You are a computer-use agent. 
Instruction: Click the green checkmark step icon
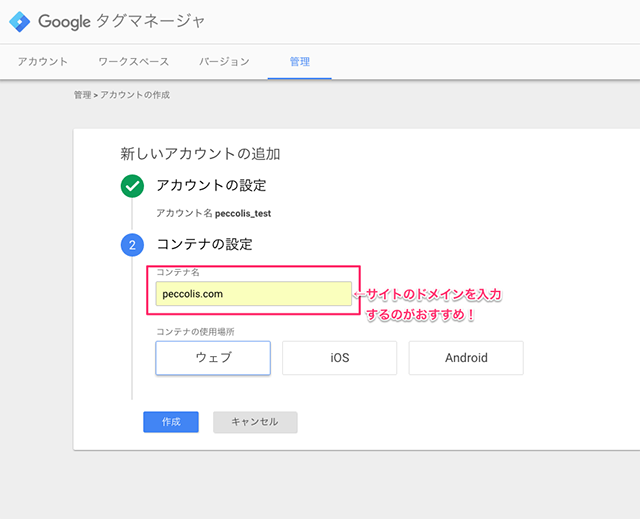[132, 186]
